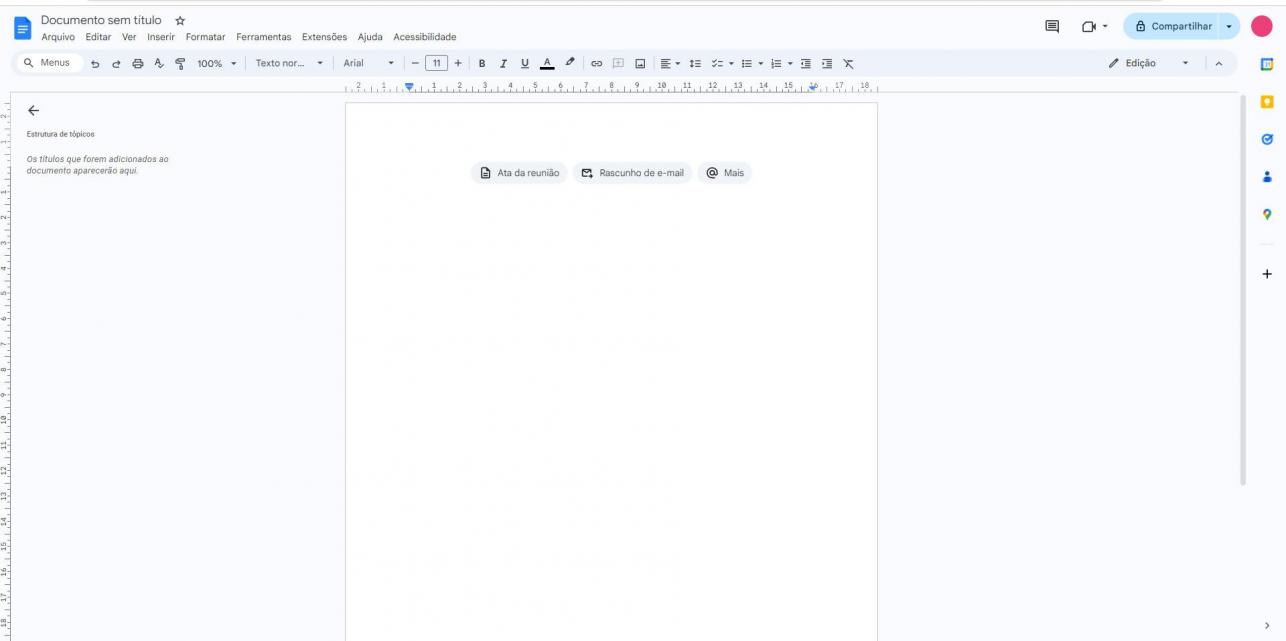Add a comment using toolbar icon

(x=618, y=63)
